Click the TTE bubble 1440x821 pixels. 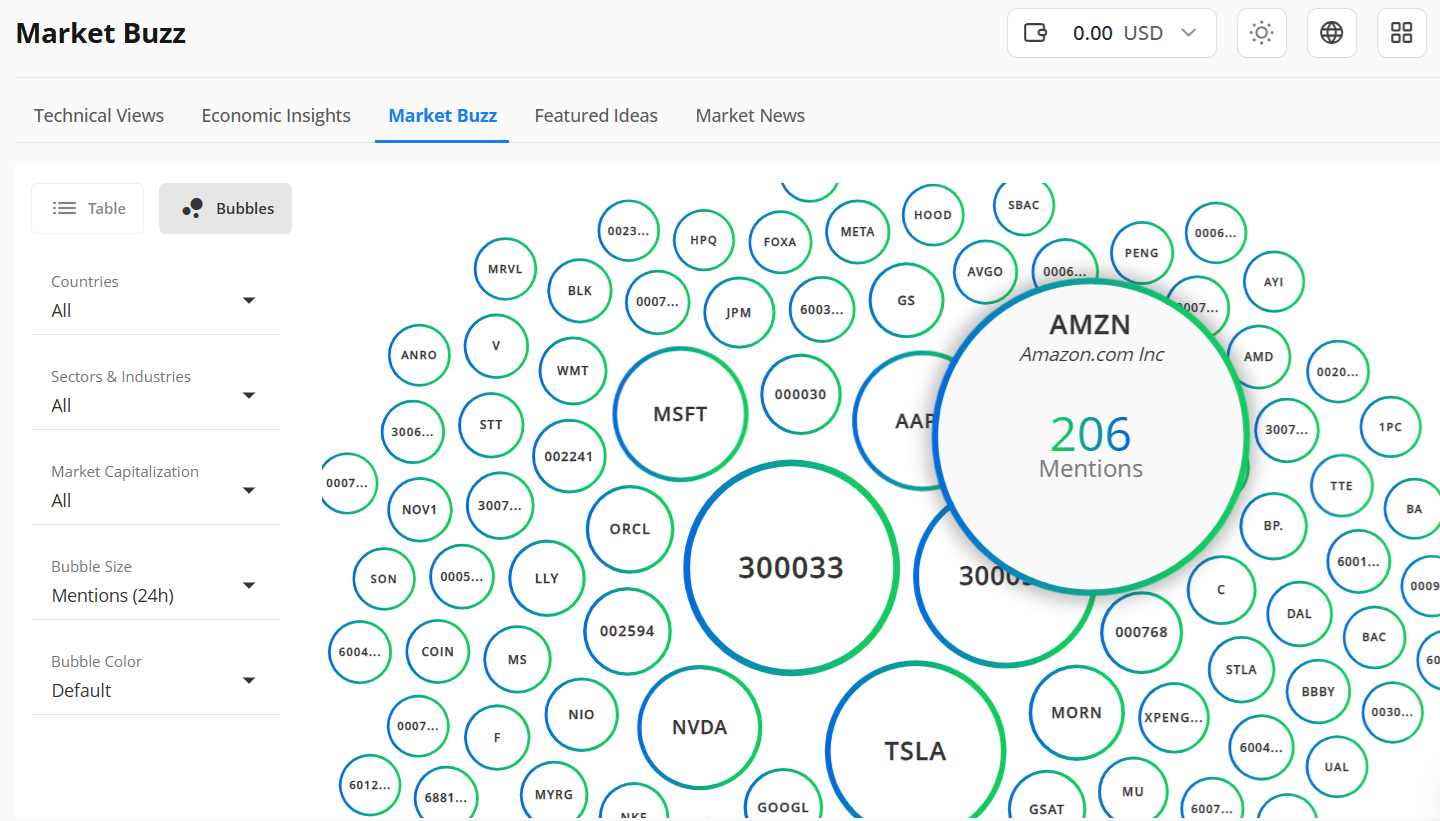tap(1341, 486)
